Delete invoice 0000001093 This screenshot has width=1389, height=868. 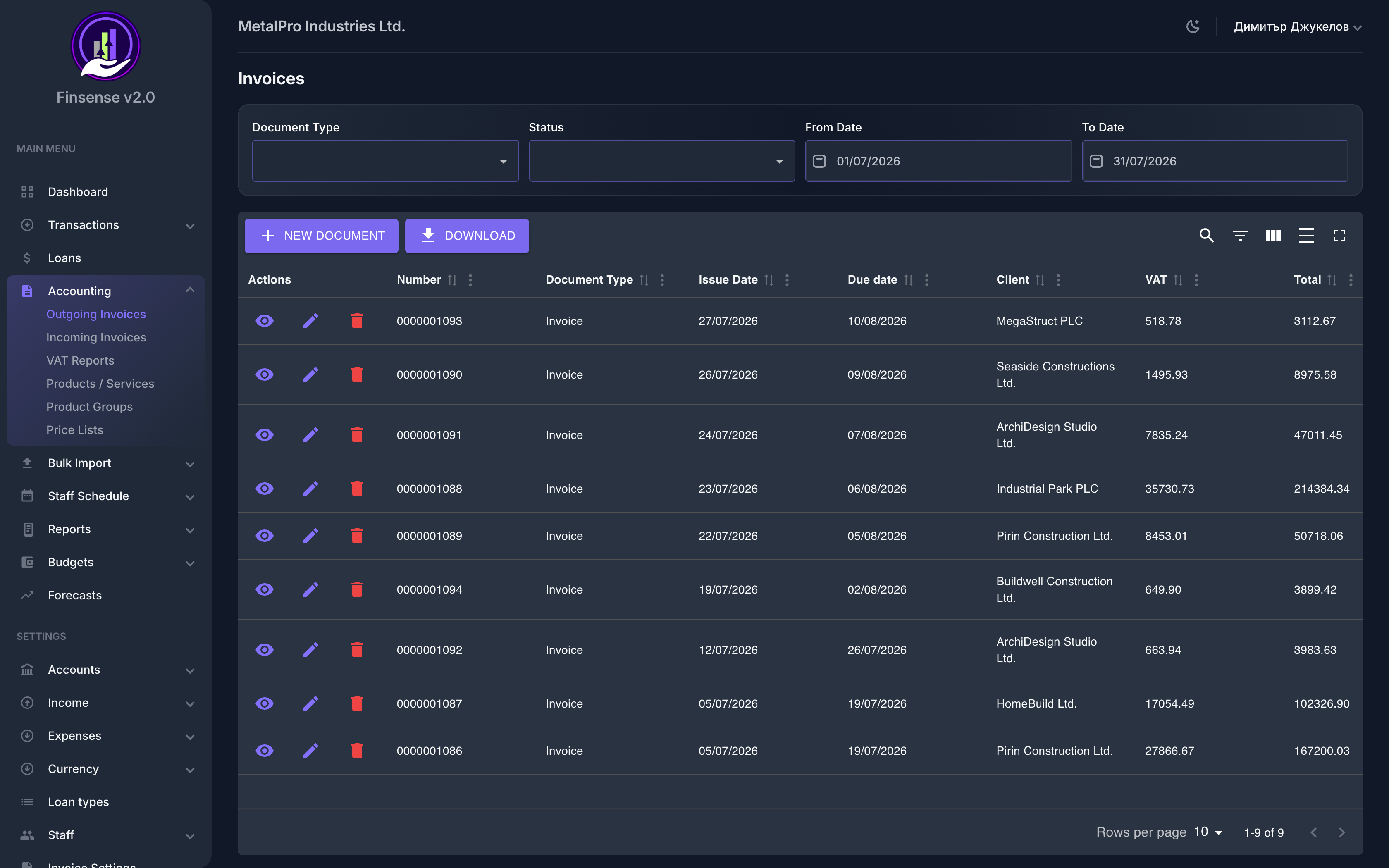[x=357, y=321]
